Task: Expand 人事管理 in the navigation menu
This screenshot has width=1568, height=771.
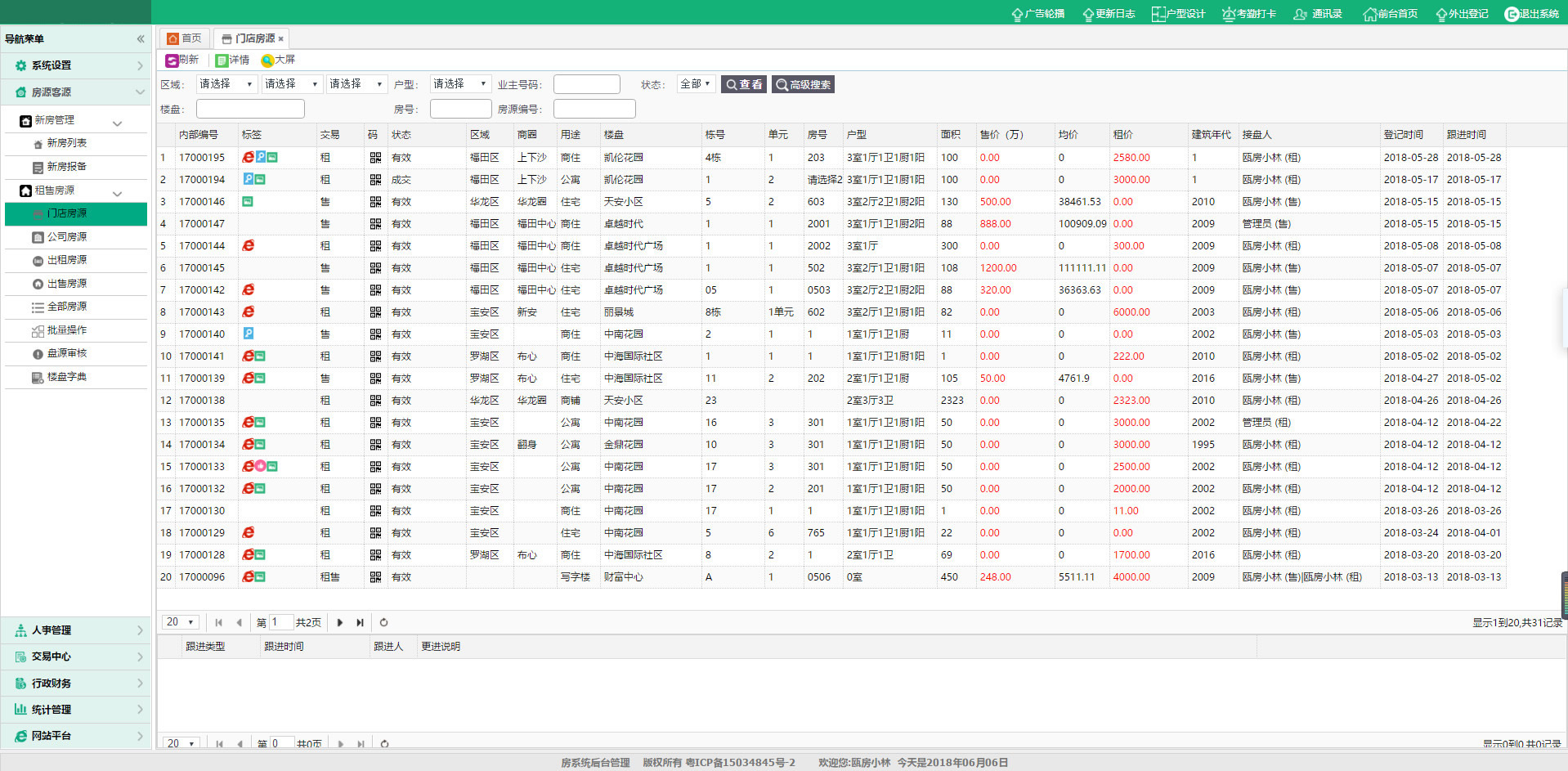Action: pyautogui.click(x=75, y=630)
